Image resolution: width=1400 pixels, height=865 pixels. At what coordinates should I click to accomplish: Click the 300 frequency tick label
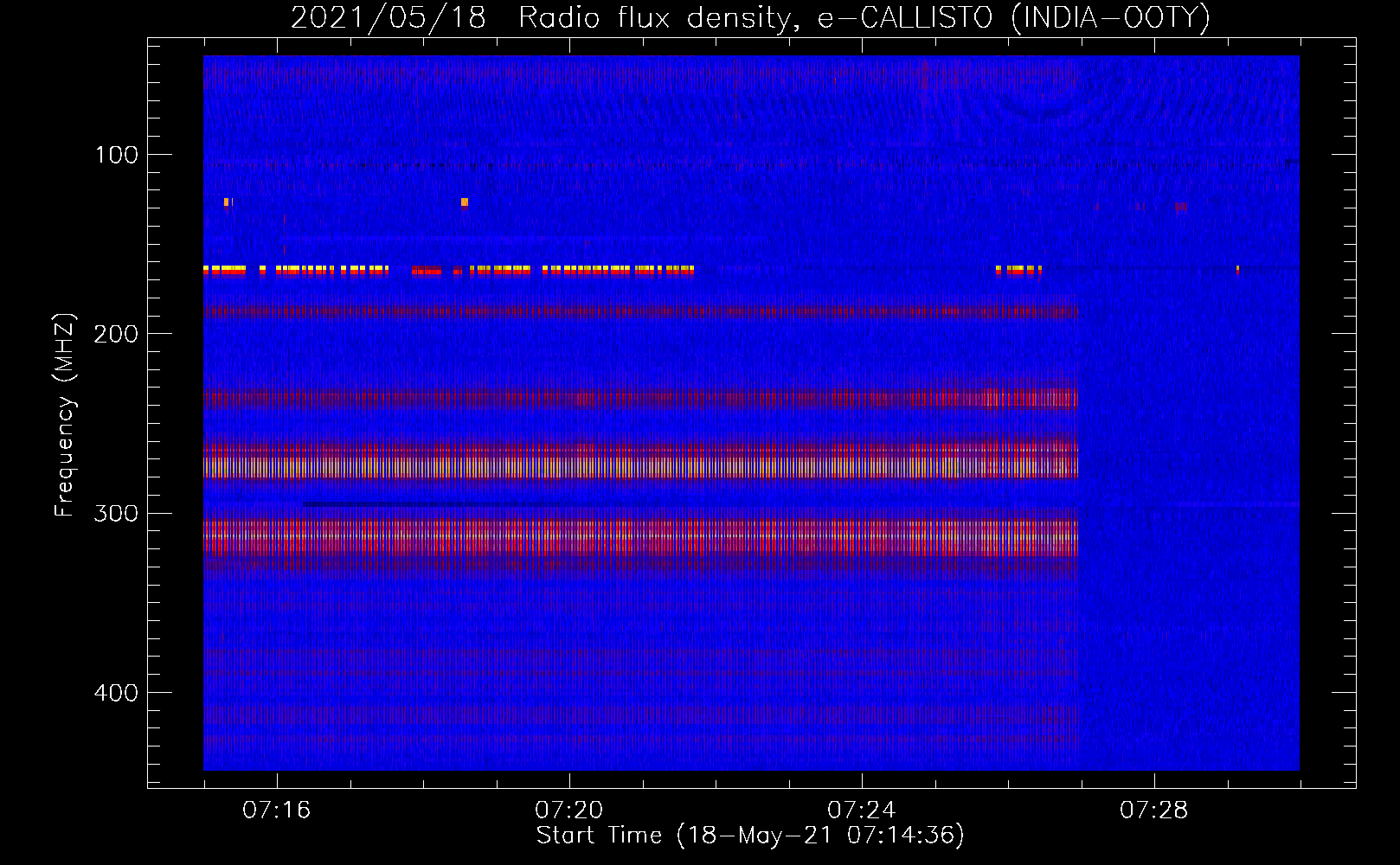click(117, 513)
